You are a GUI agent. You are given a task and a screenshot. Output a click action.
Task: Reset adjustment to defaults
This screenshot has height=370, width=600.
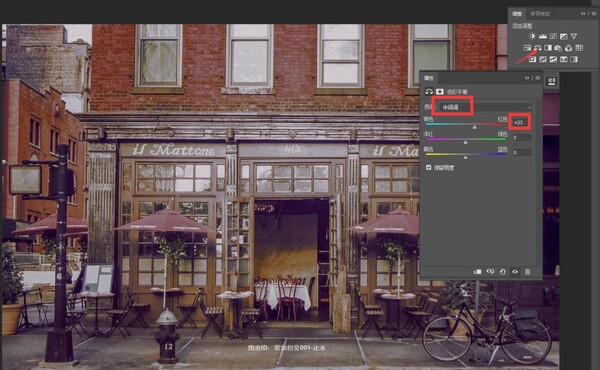pyautogui.click(x=503, y=272)
